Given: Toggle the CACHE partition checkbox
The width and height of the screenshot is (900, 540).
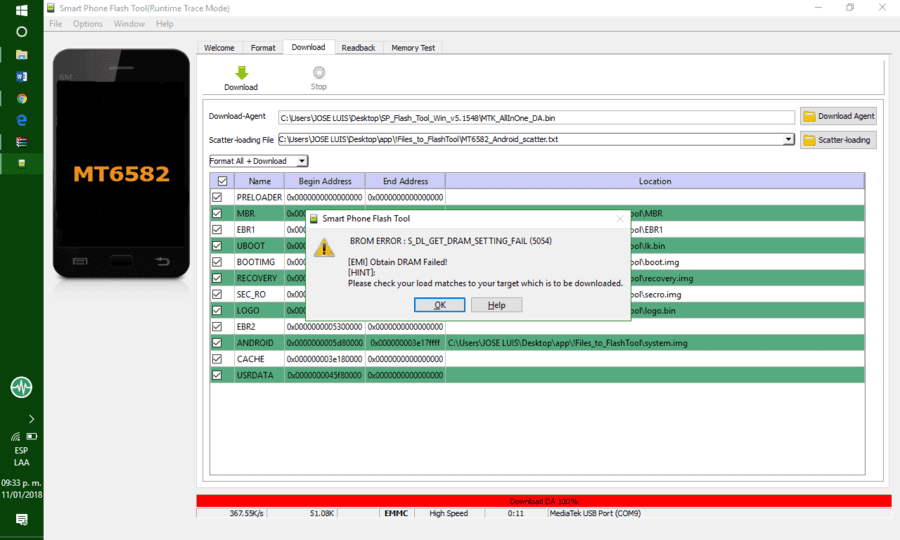Looking at the screenshot, I should (x=217, y=359).
